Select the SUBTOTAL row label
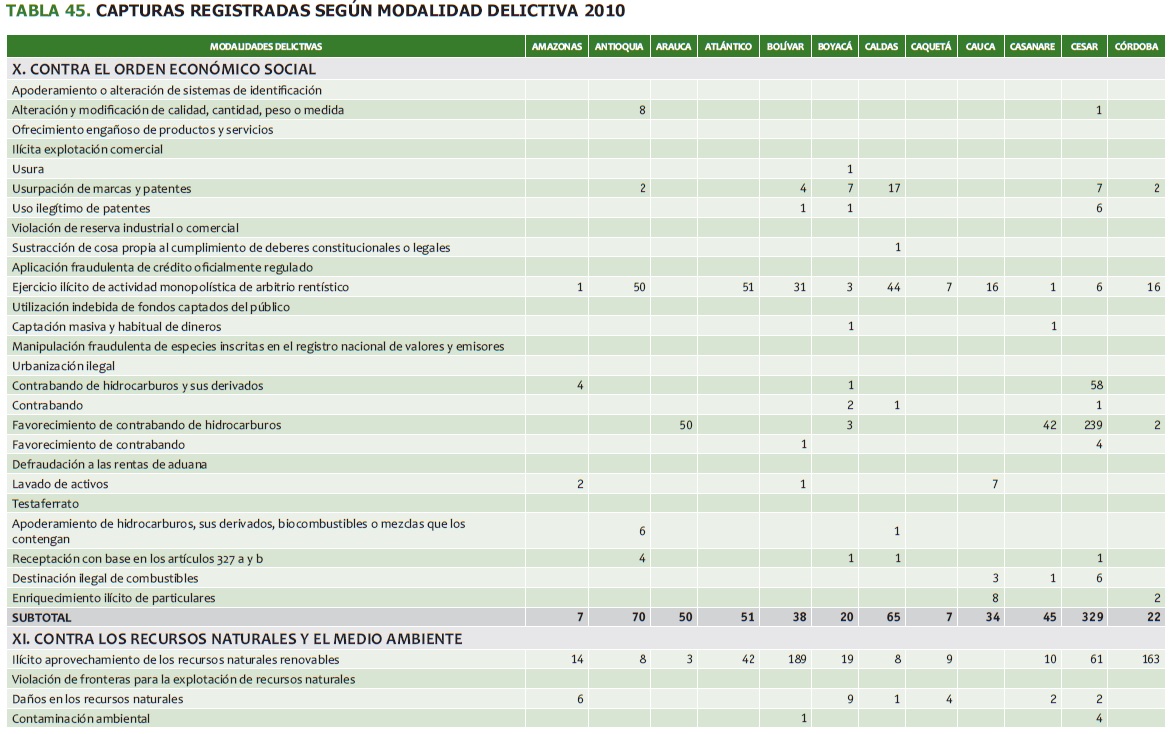 point(42,618)
